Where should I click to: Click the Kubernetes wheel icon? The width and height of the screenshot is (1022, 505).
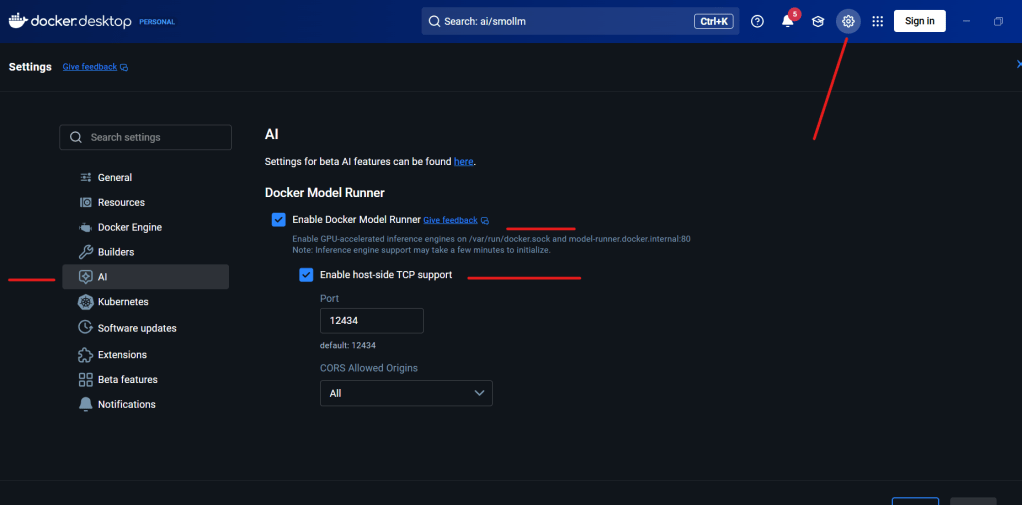[x=85, y=302]
